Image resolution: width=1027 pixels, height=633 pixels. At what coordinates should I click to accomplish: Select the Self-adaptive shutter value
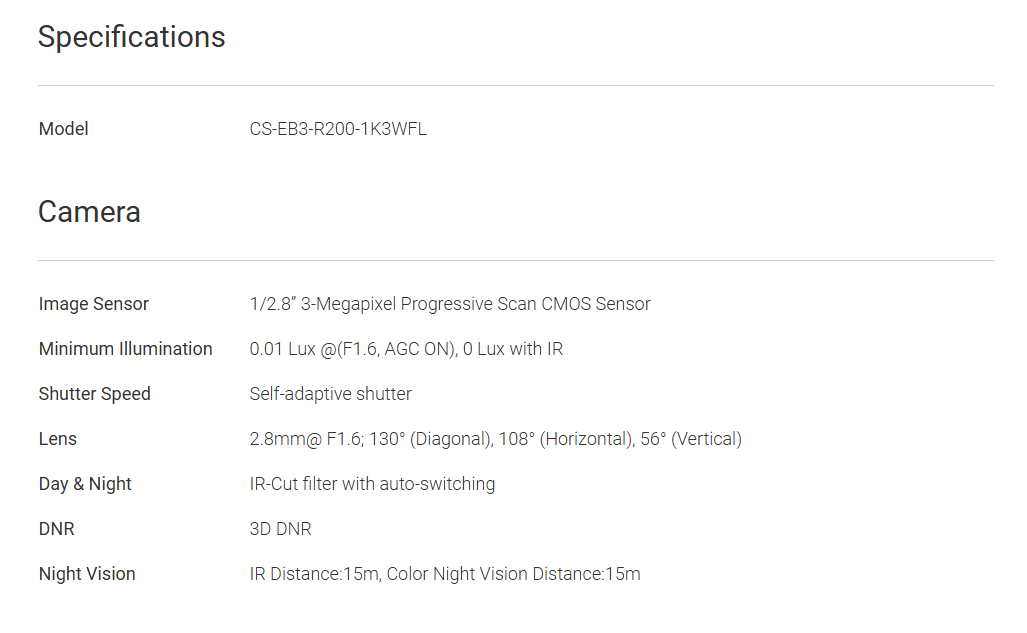[x=330, y=394]
